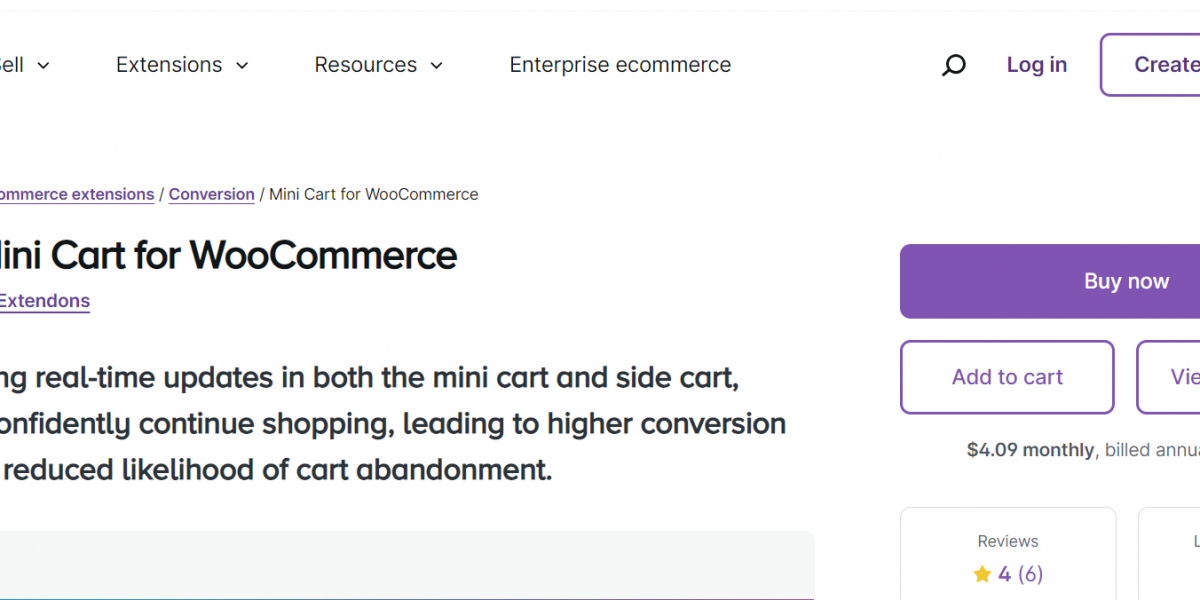This screenshot has width=1200, height=600.
Task: Click the yellow star rating icon
Action: coord(982,575)
